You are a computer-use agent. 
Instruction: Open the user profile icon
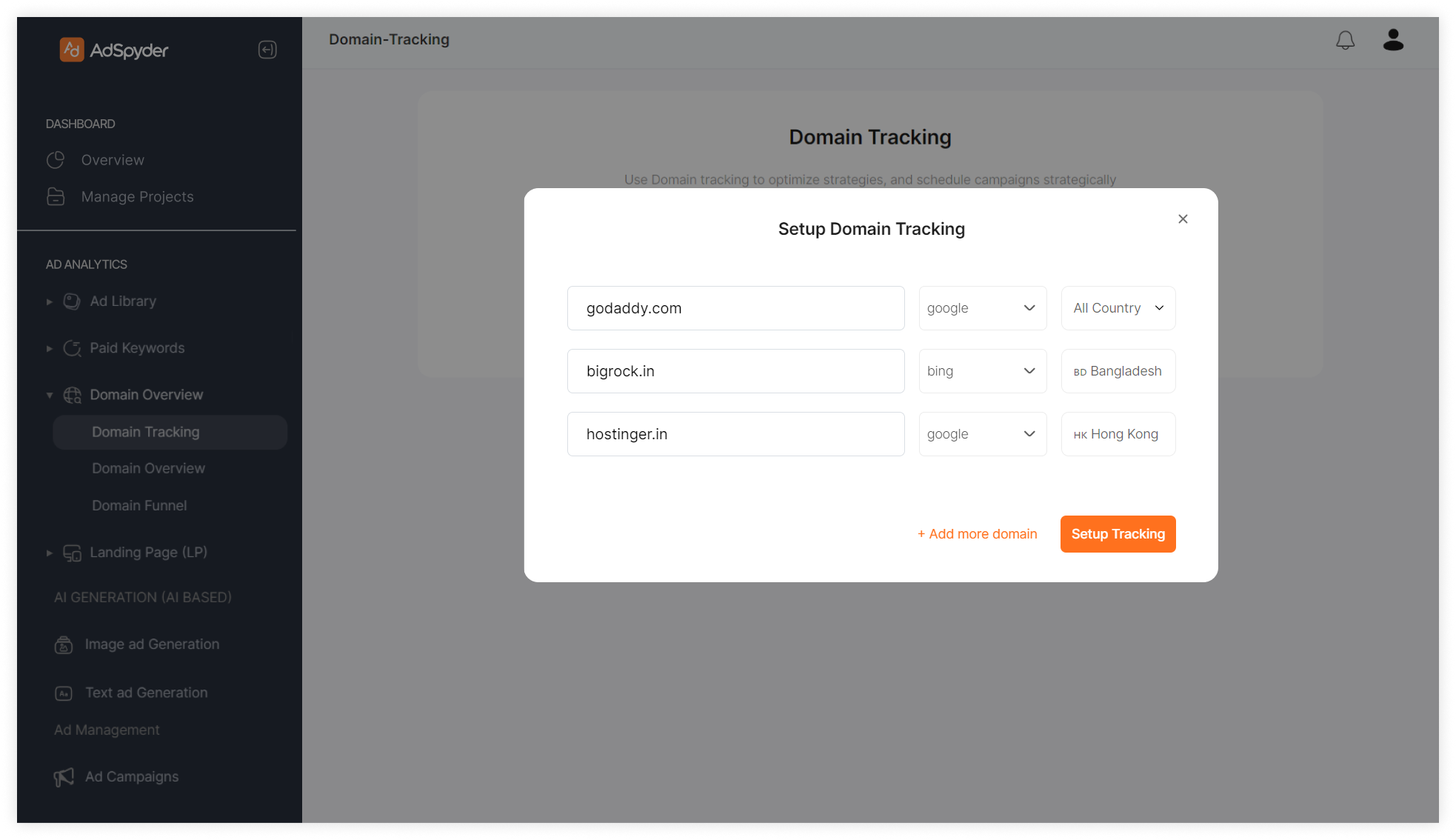[x=1393, y=40]
